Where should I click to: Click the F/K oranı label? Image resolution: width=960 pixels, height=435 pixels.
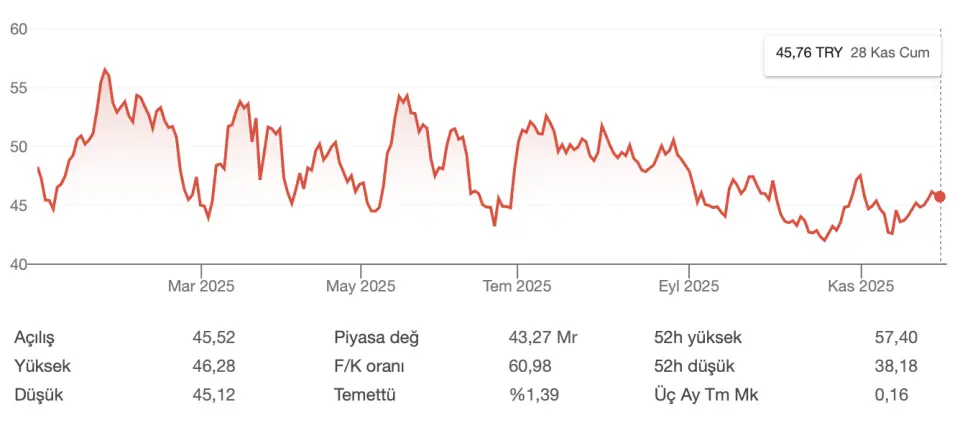(x=369, y=366)
